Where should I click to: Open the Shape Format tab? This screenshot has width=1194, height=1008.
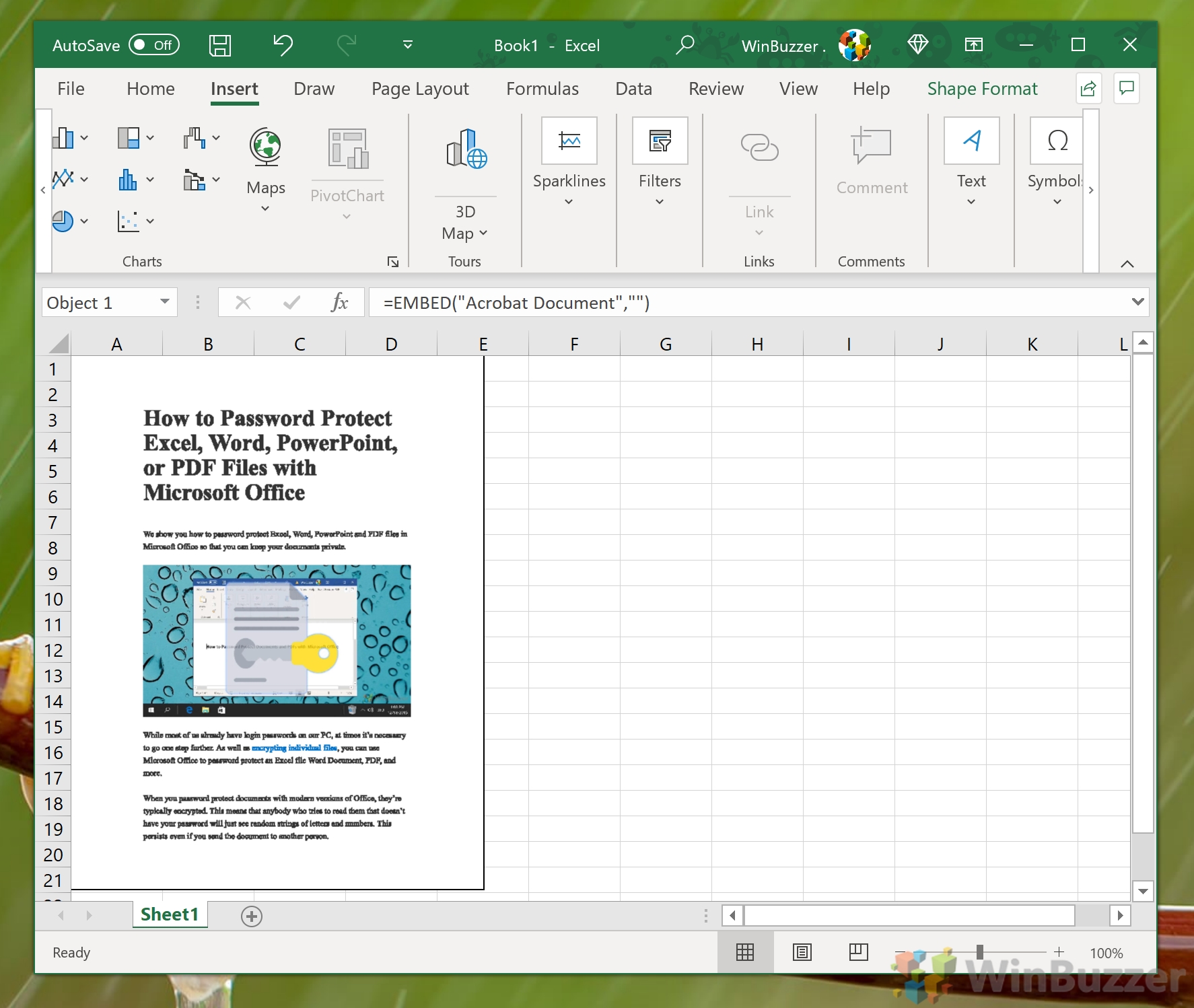[981, 88]
